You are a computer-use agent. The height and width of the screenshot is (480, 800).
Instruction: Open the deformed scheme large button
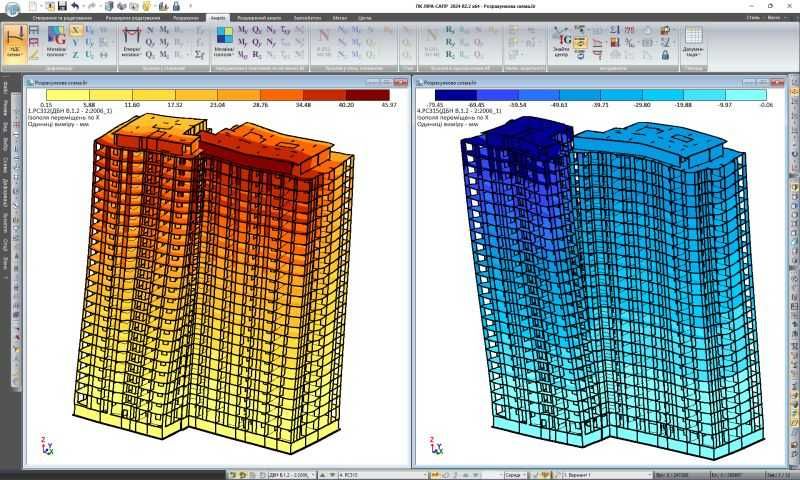(x=15, y=42)
